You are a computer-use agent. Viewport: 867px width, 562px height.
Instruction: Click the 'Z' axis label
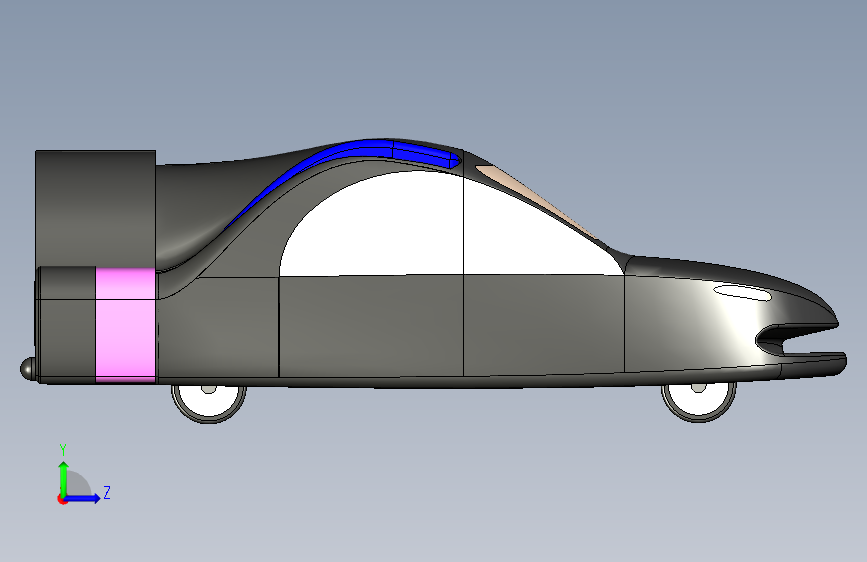pyautogui.click(x=107, y=492)
